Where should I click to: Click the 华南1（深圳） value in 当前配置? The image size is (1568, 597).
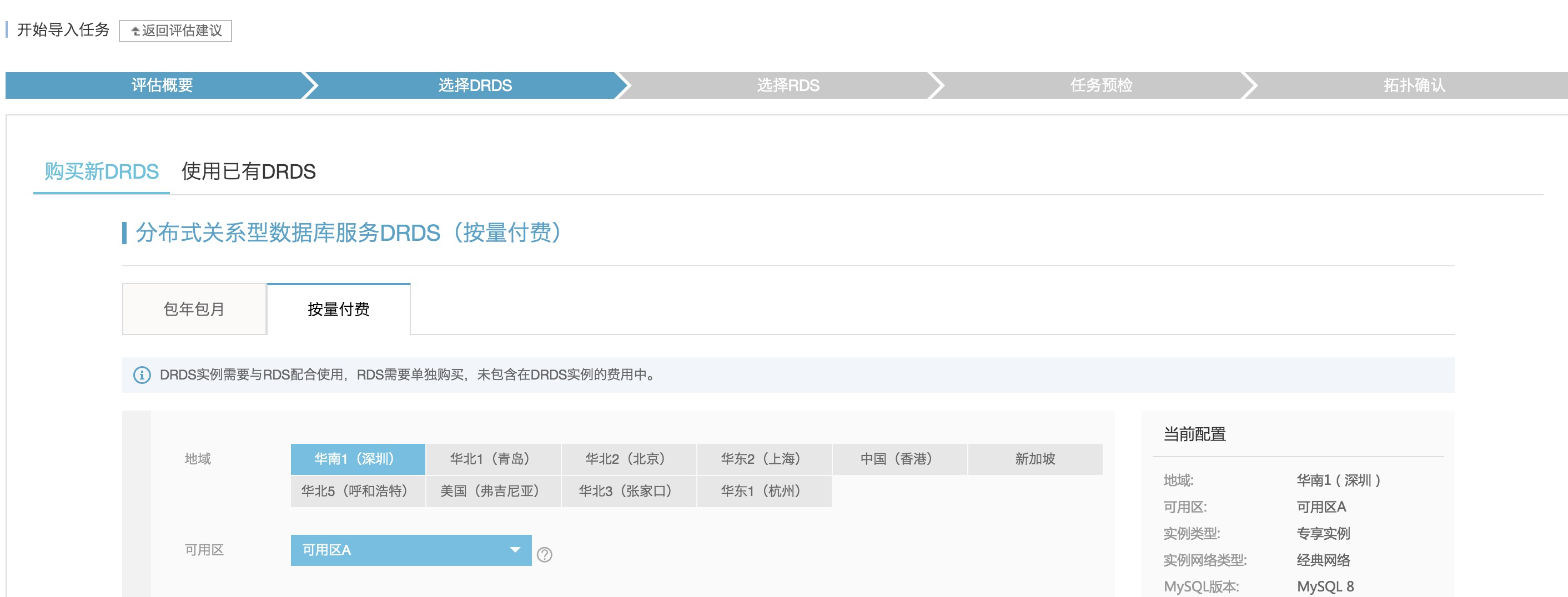[1338, 480]
